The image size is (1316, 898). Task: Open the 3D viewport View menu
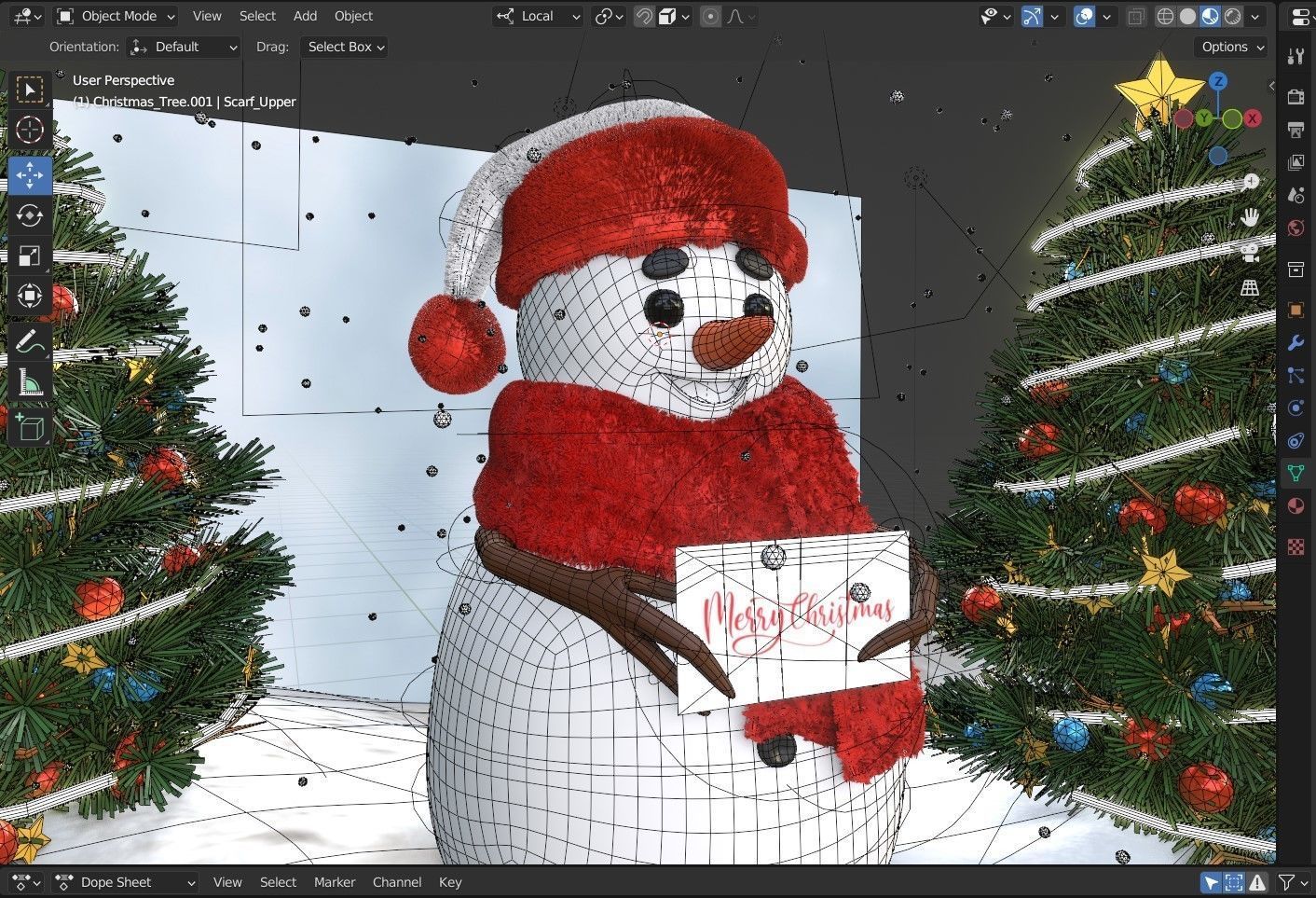pyautogui.click(x=207, y=16)
